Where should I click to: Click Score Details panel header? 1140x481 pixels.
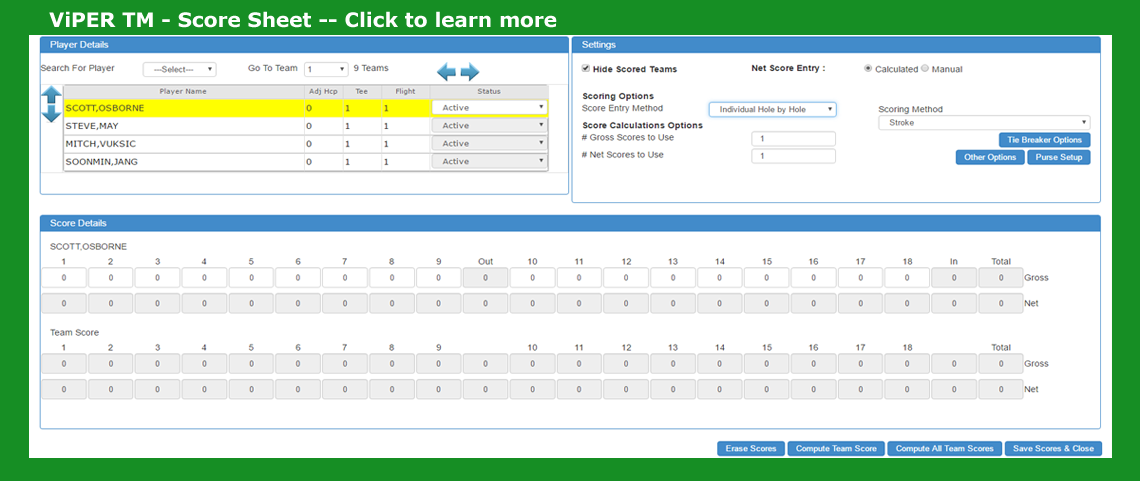[570, 222]
